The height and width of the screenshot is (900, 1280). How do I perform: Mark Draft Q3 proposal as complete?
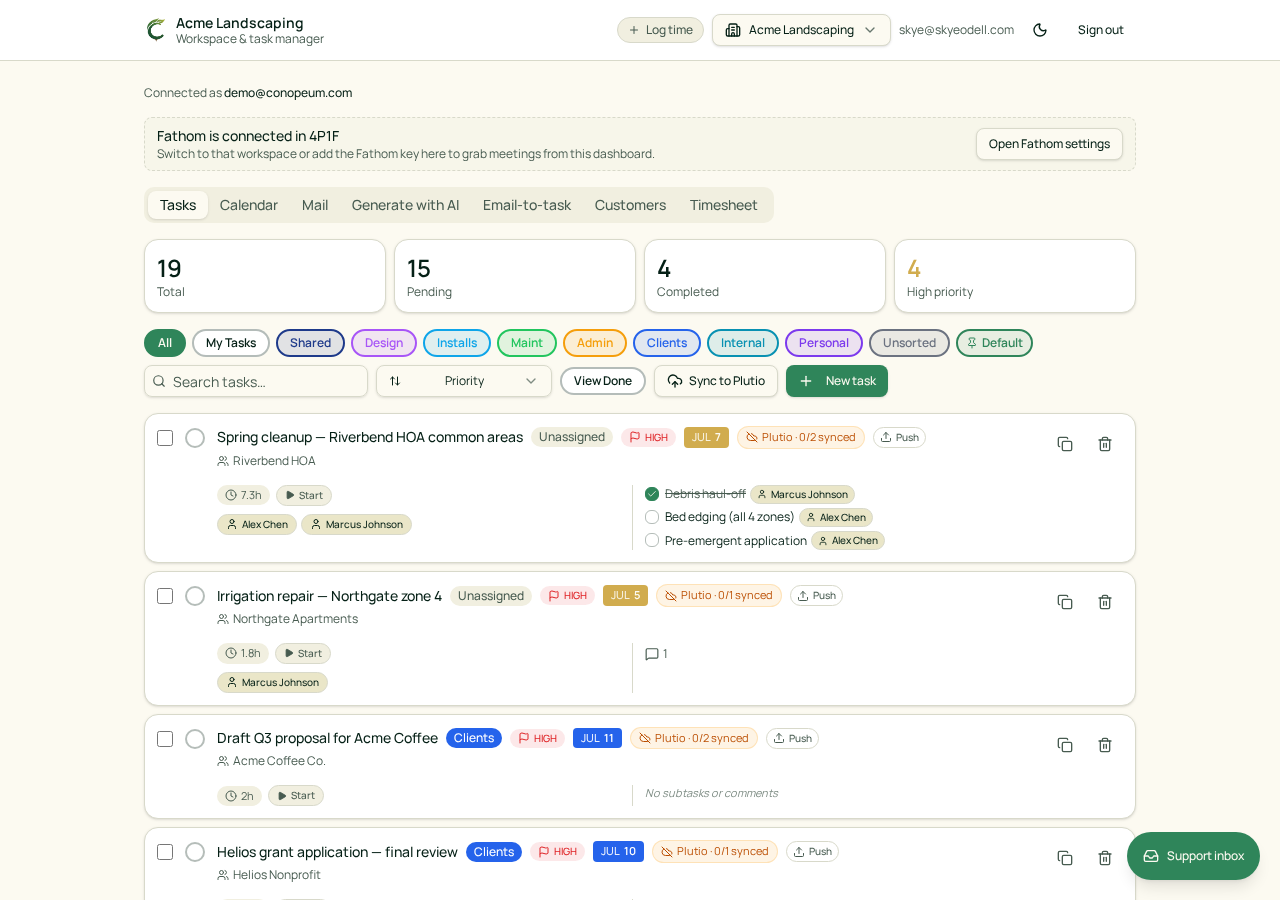pos(195,739)
